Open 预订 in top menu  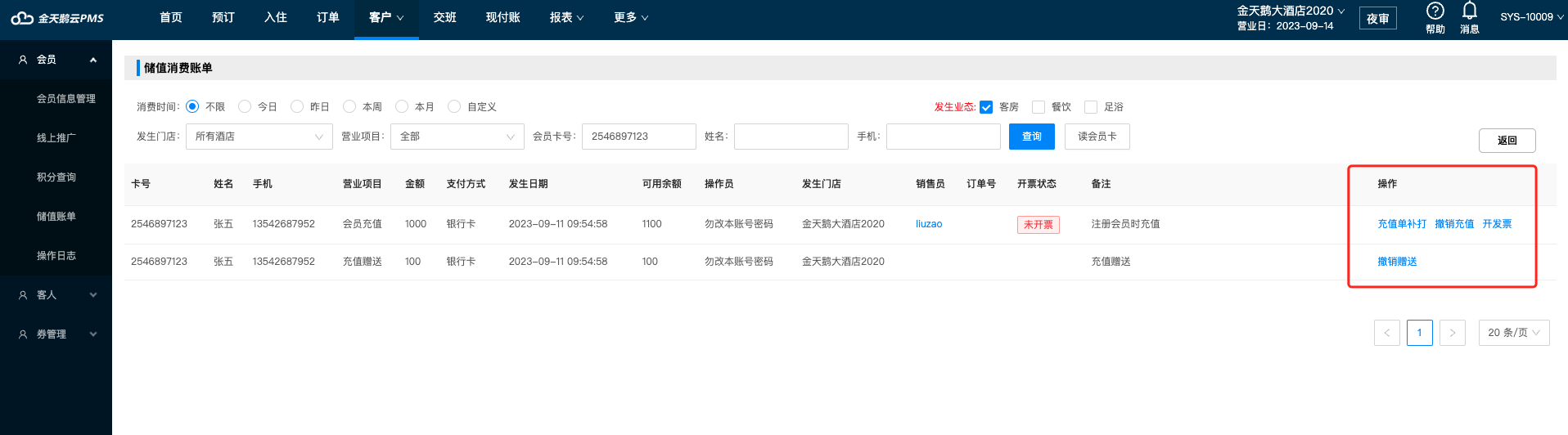click(x=223, y=17)
